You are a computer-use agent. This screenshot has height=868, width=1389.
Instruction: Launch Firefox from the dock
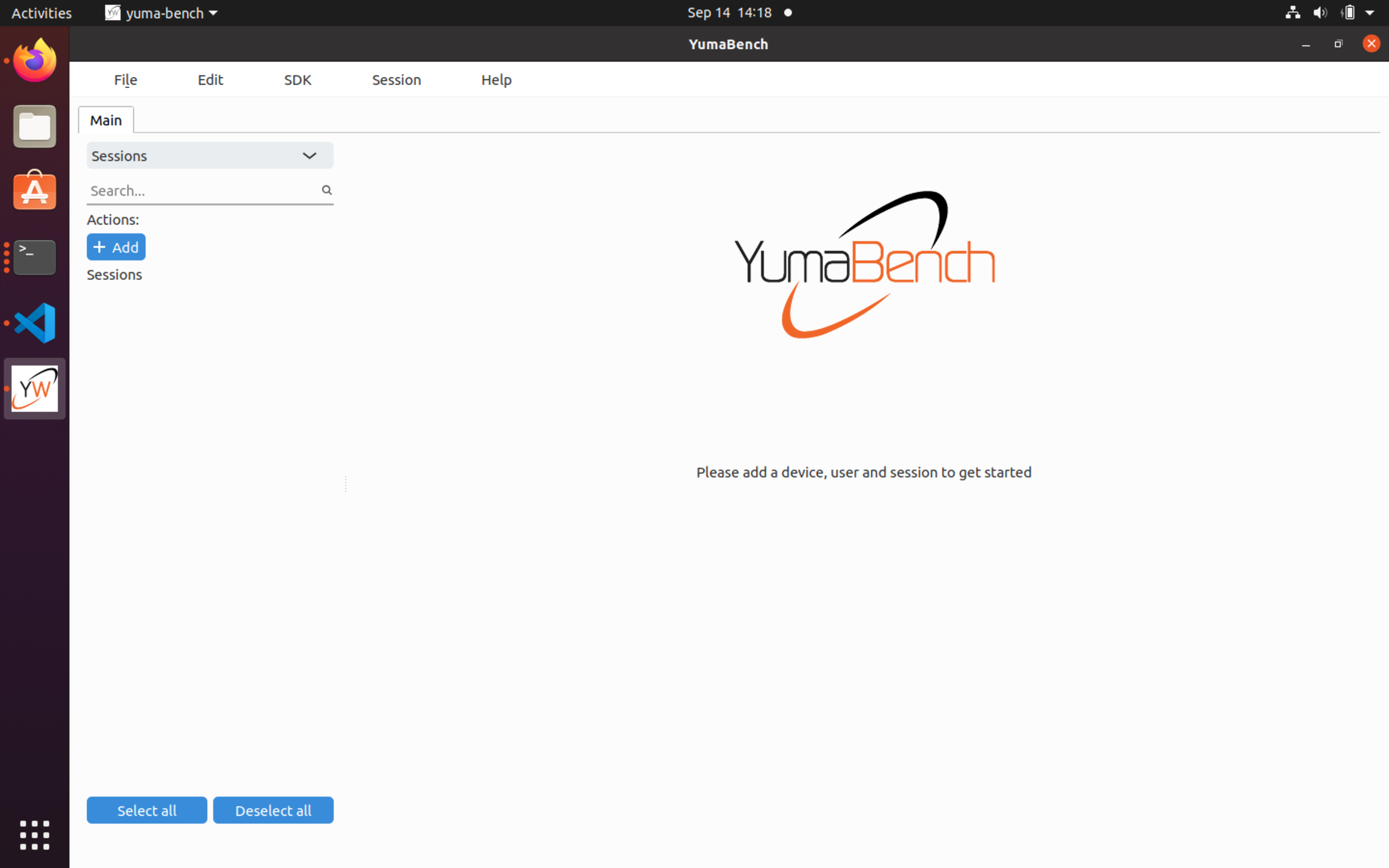click(34, 59)
